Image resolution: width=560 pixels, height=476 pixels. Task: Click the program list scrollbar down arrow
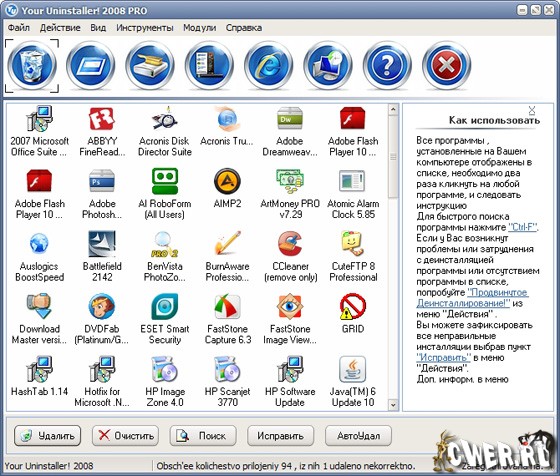393,405
